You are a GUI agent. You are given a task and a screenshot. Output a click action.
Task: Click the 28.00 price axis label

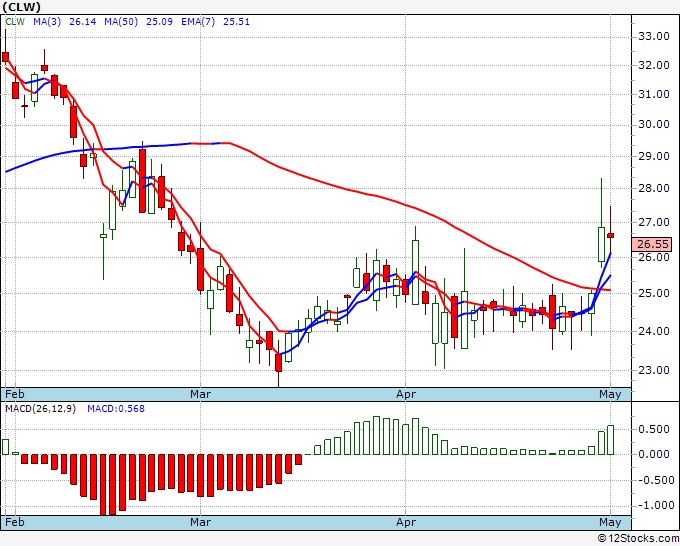(x=654, y=188)
